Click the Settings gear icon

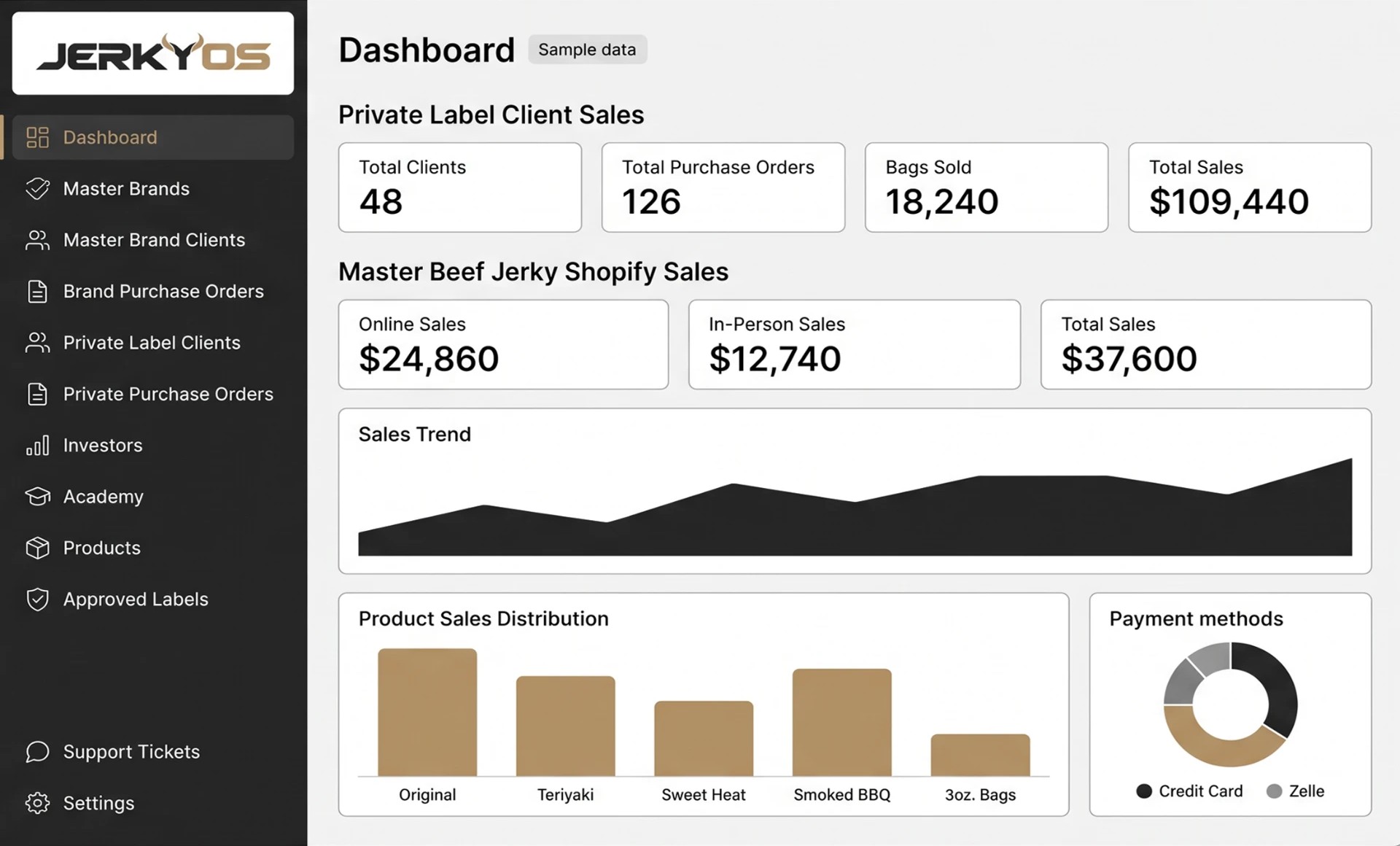tap(37, 803)
